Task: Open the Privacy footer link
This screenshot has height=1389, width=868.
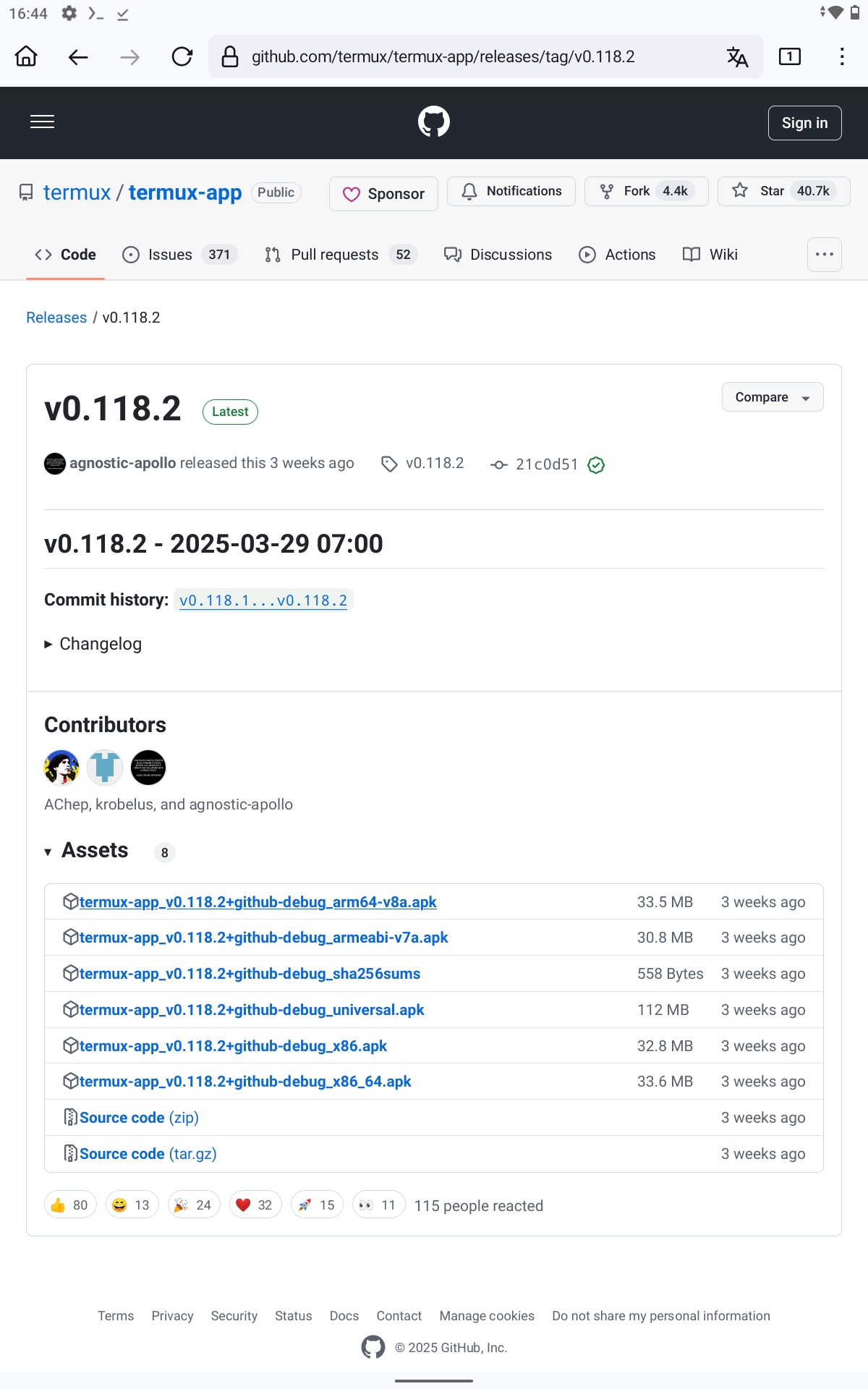Action: (172, 1316)
